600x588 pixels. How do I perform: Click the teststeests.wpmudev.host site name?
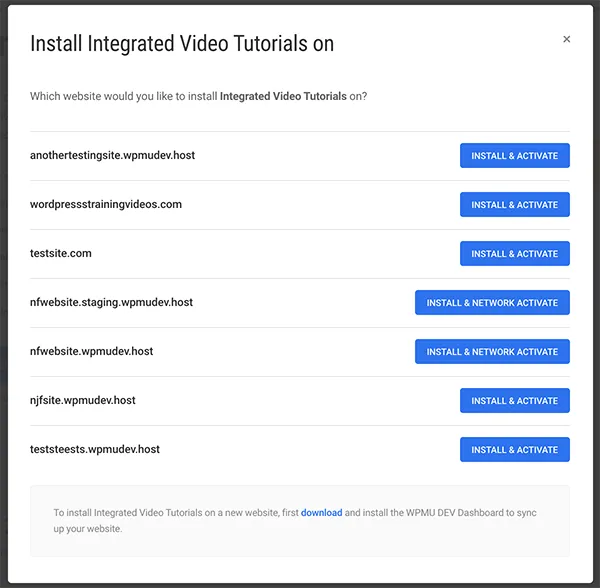pos(95,450)
